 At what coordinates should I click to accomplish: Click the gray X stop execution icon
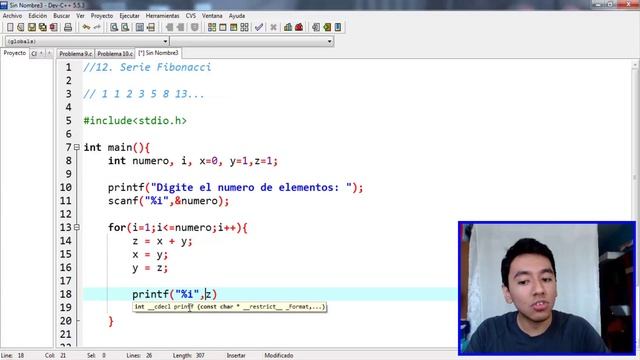pos(273,27)
